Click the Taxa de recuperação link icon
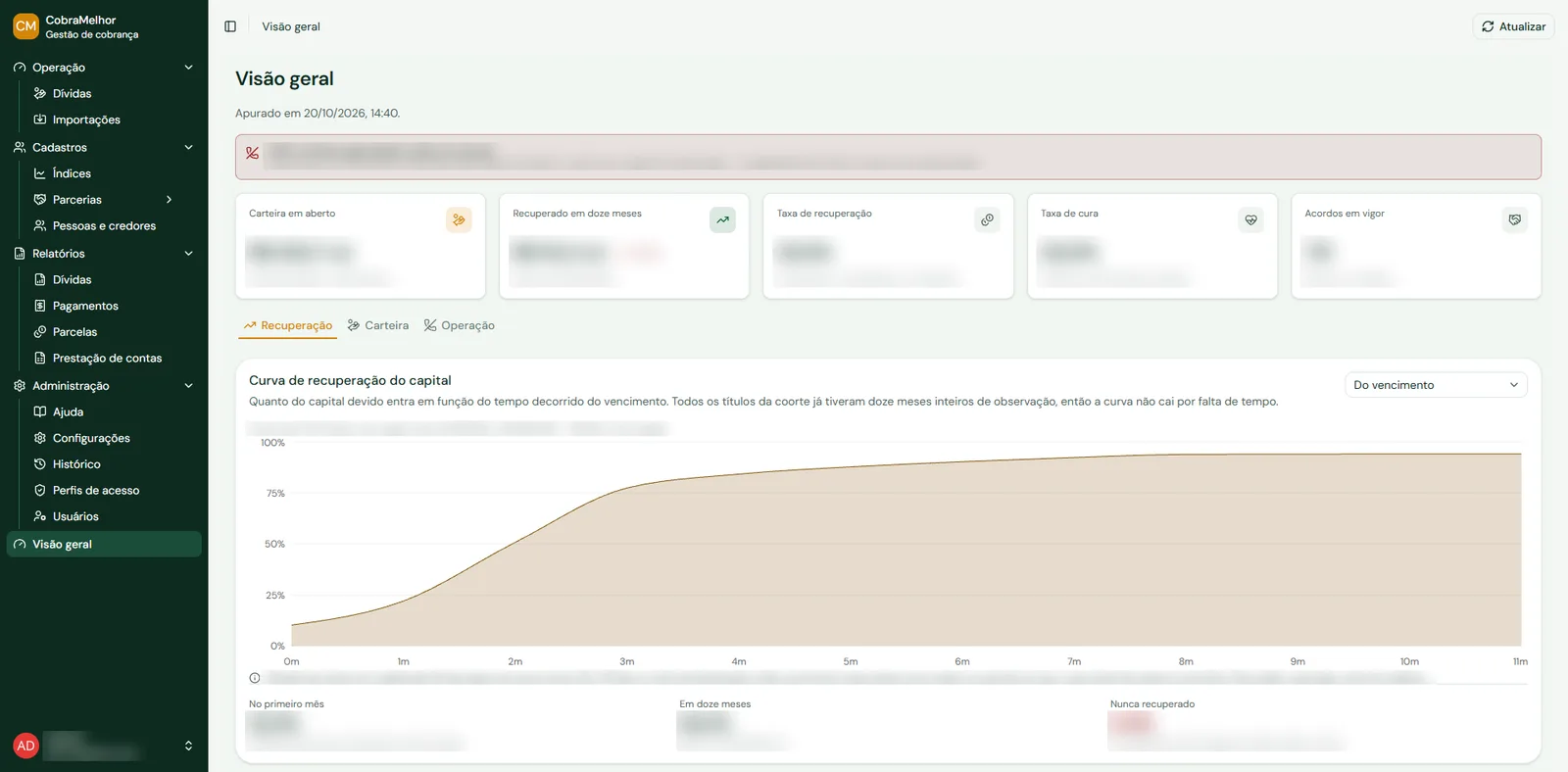 click(987, 219)
